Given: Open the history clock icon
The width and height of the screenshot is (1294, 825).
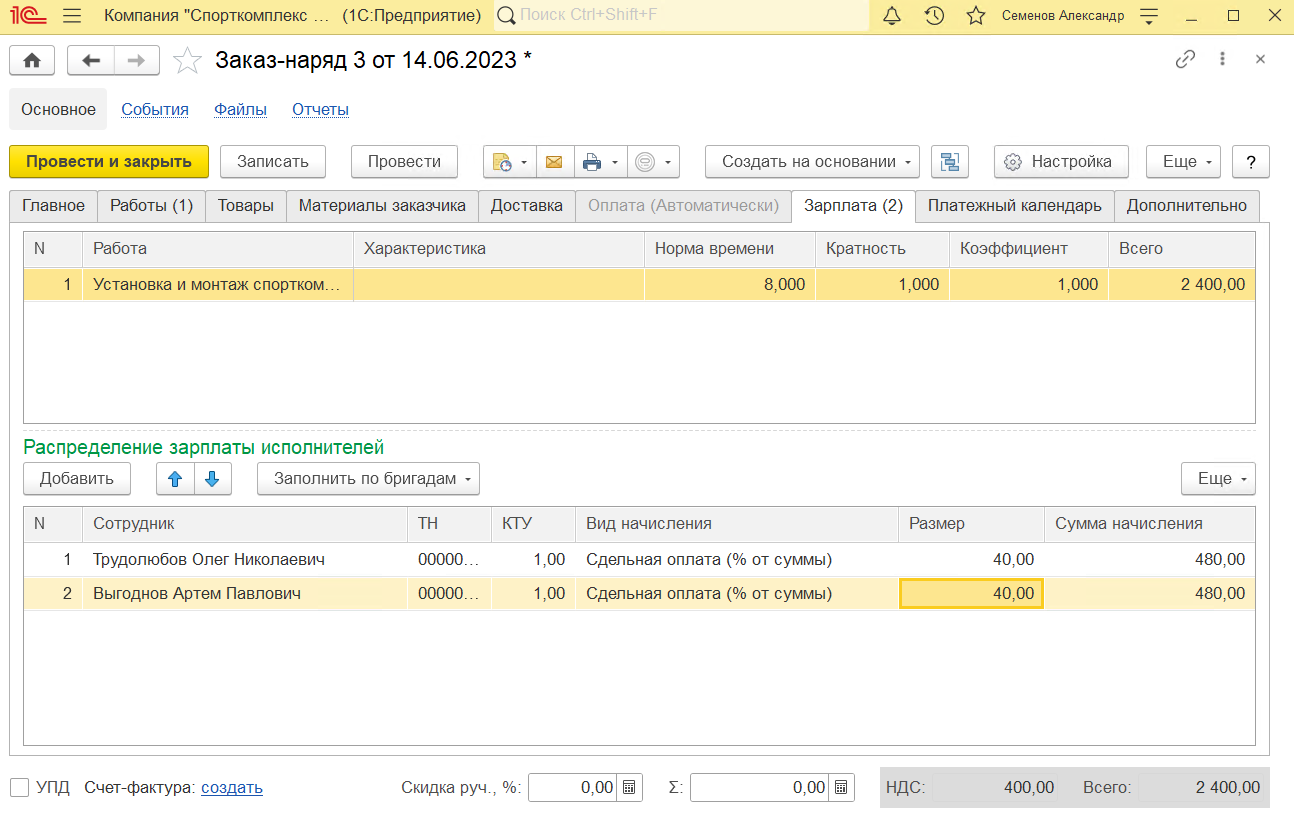Looking at the screenshot, I should pos(935,16).
